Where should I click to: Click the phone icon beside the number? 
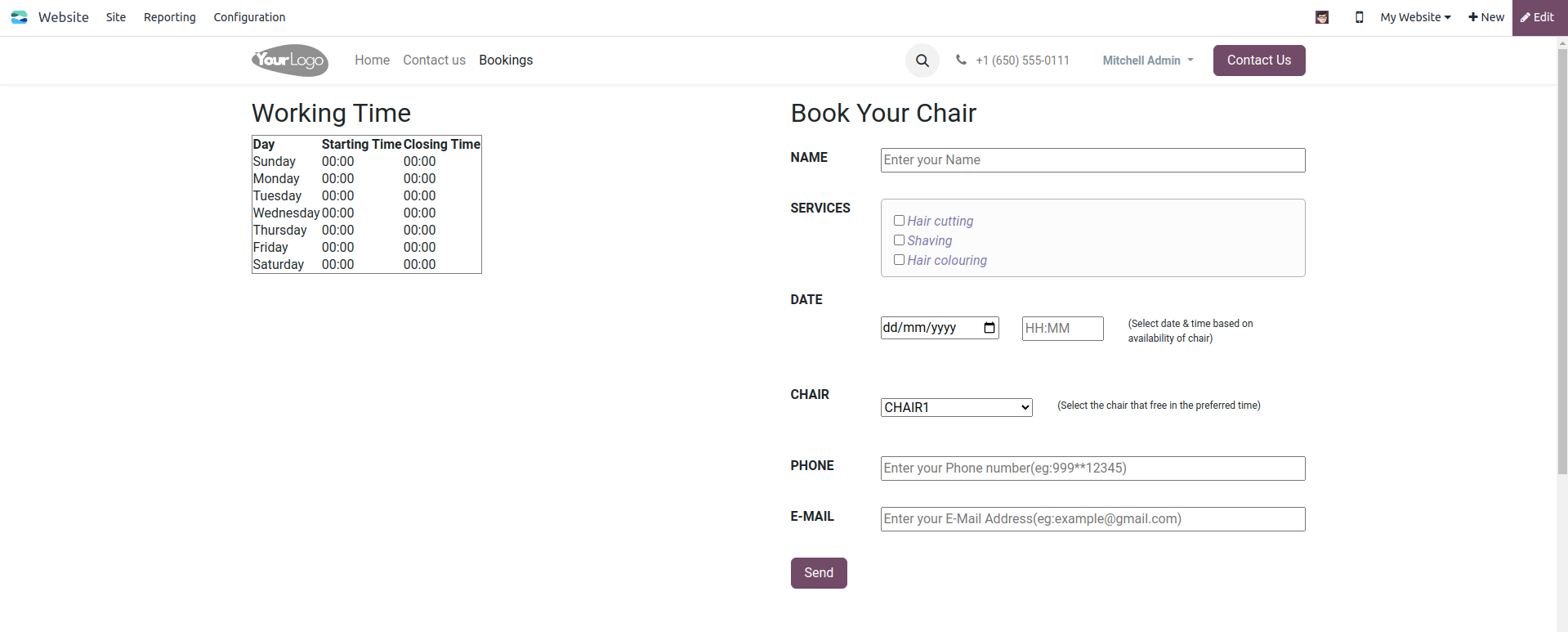961,60
